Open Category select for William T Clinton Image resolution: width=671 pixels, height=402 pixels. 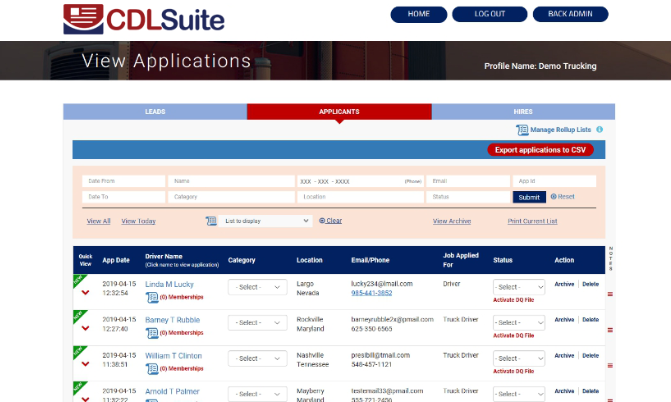(x=258, y=359)
